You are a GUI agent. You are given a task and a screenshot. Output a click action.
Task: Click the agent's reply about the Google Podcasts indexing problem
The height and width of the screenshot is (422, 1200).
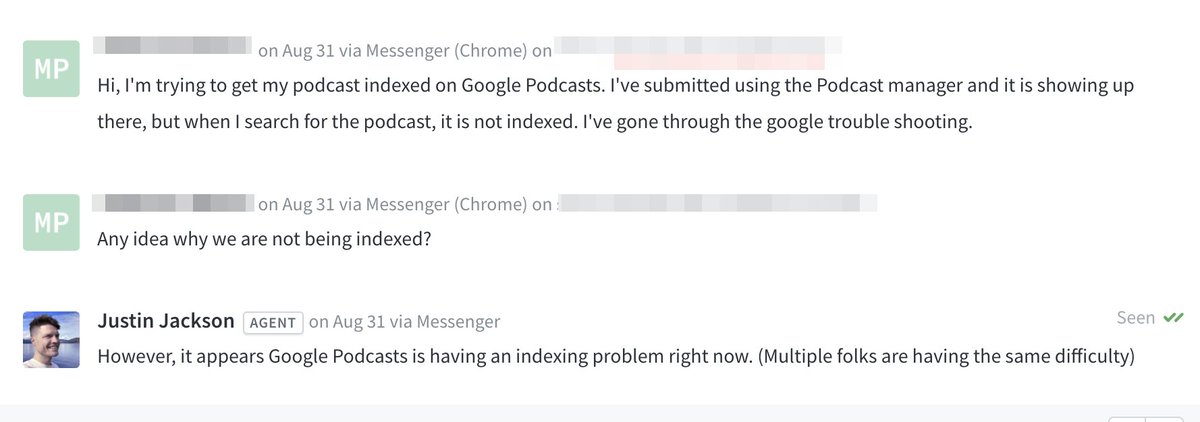[x=615, y=357]
